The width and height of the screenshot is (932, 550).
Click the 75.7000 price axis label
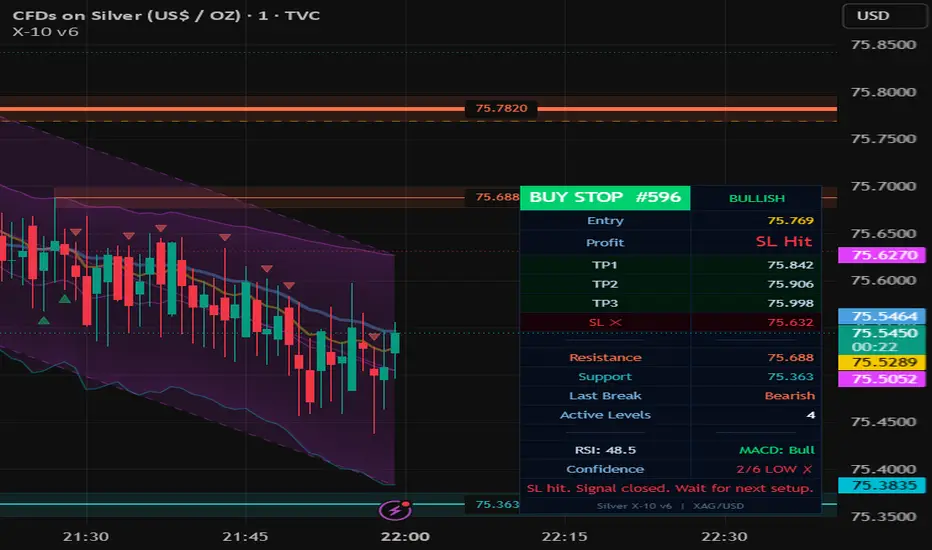[883, 186]
